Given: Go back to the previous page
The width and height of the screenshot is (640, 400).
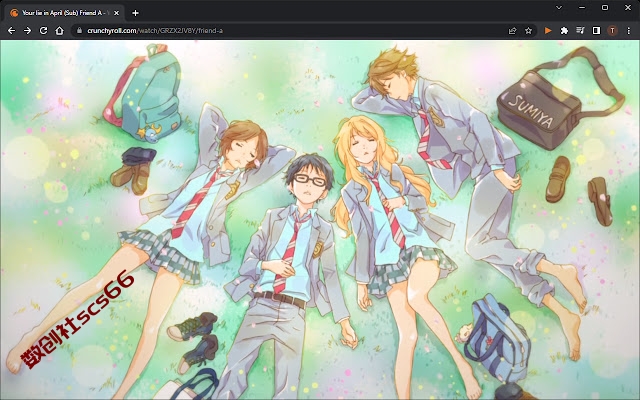Looking at the screenshot, I should pos(11,31).
